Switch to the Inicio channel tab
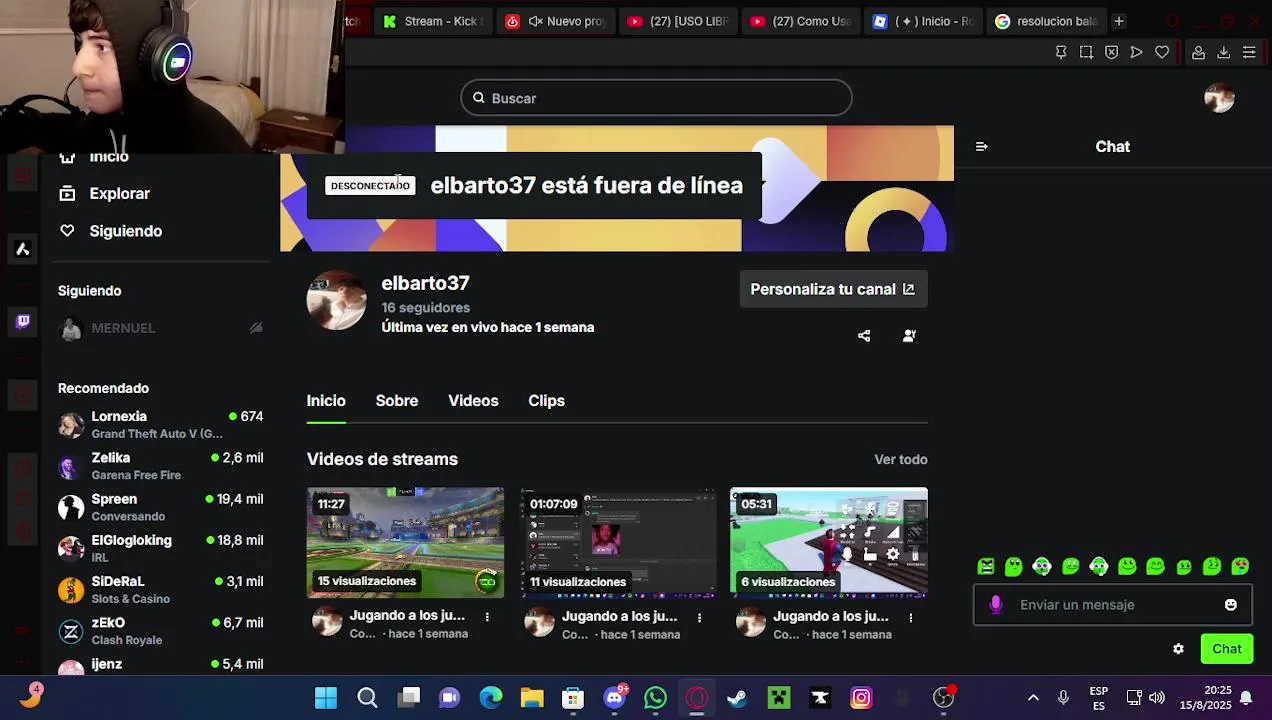The height and width of the screenshot is (720, 1272). (326, 401)
